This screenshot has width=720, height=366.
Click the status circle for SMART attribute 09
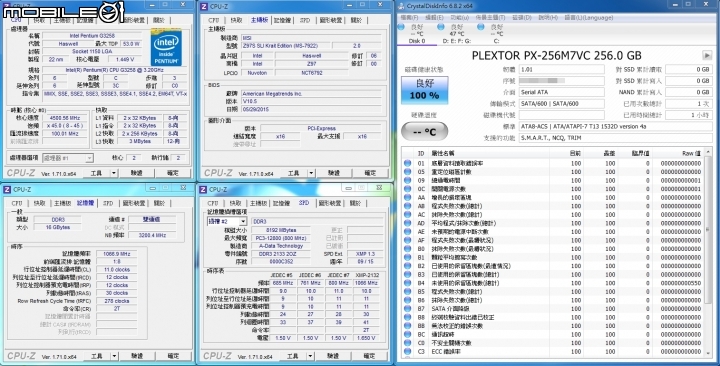[407, 180]
